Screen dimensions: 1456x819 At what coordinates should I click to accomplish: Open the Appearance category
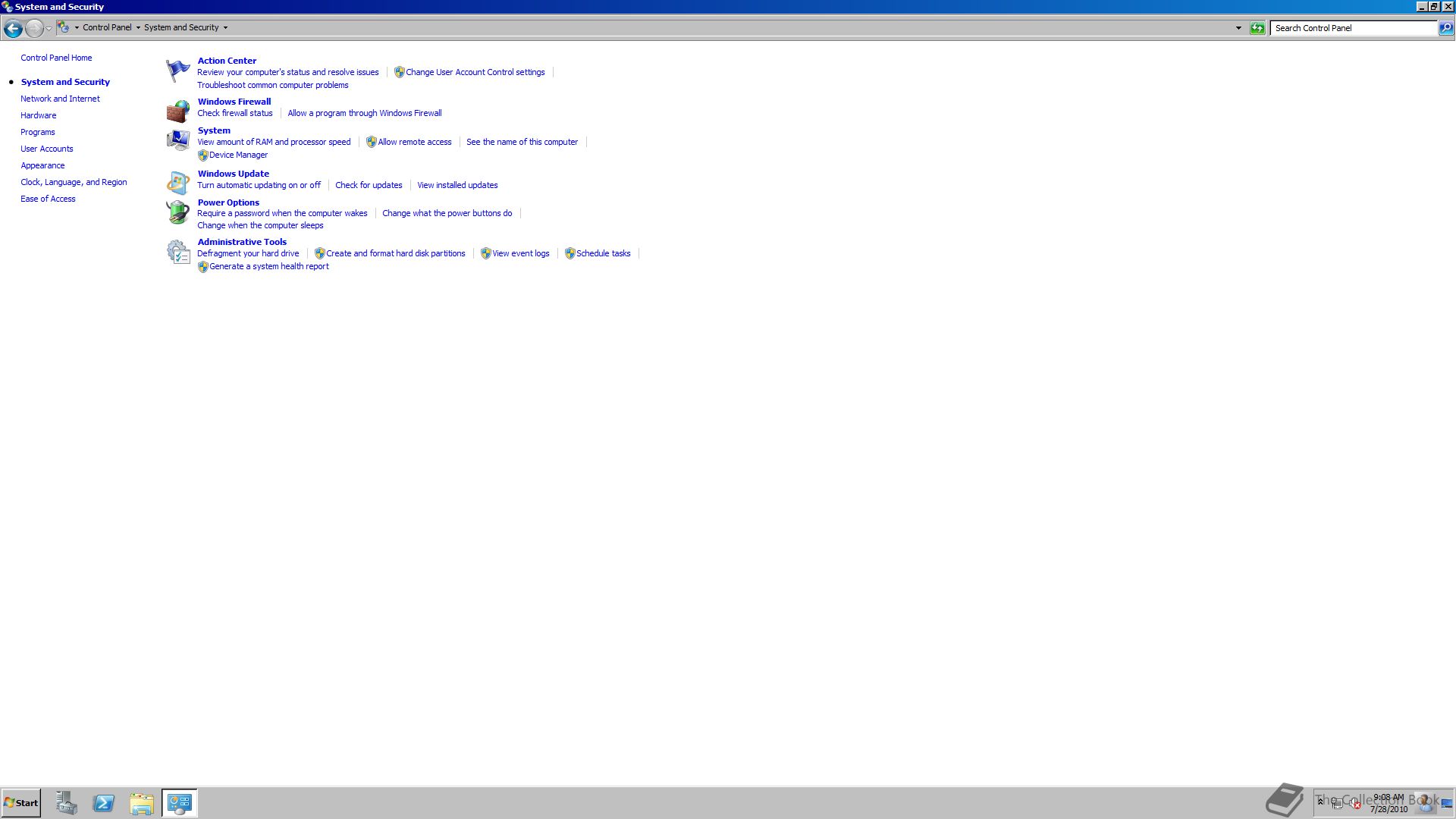coord(42,165)
